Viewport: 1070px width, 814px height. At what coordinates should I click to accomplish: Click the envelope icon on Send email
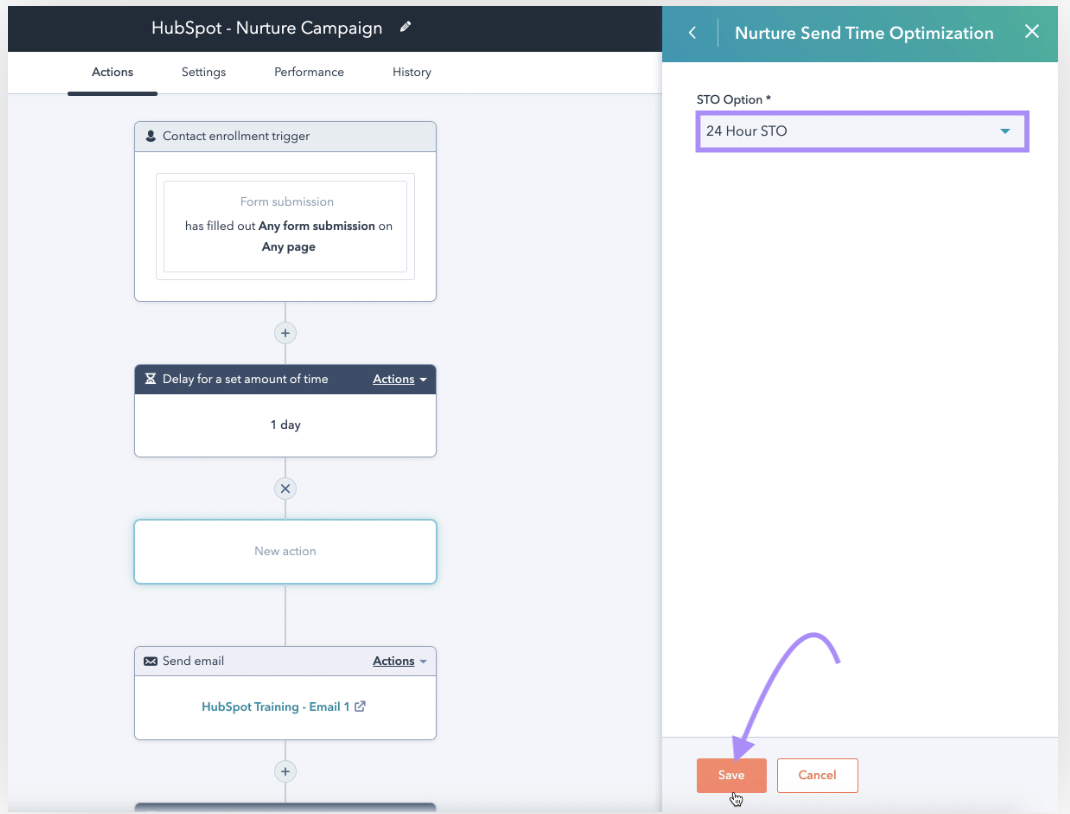pyautogui.click(x=150, y=661)
